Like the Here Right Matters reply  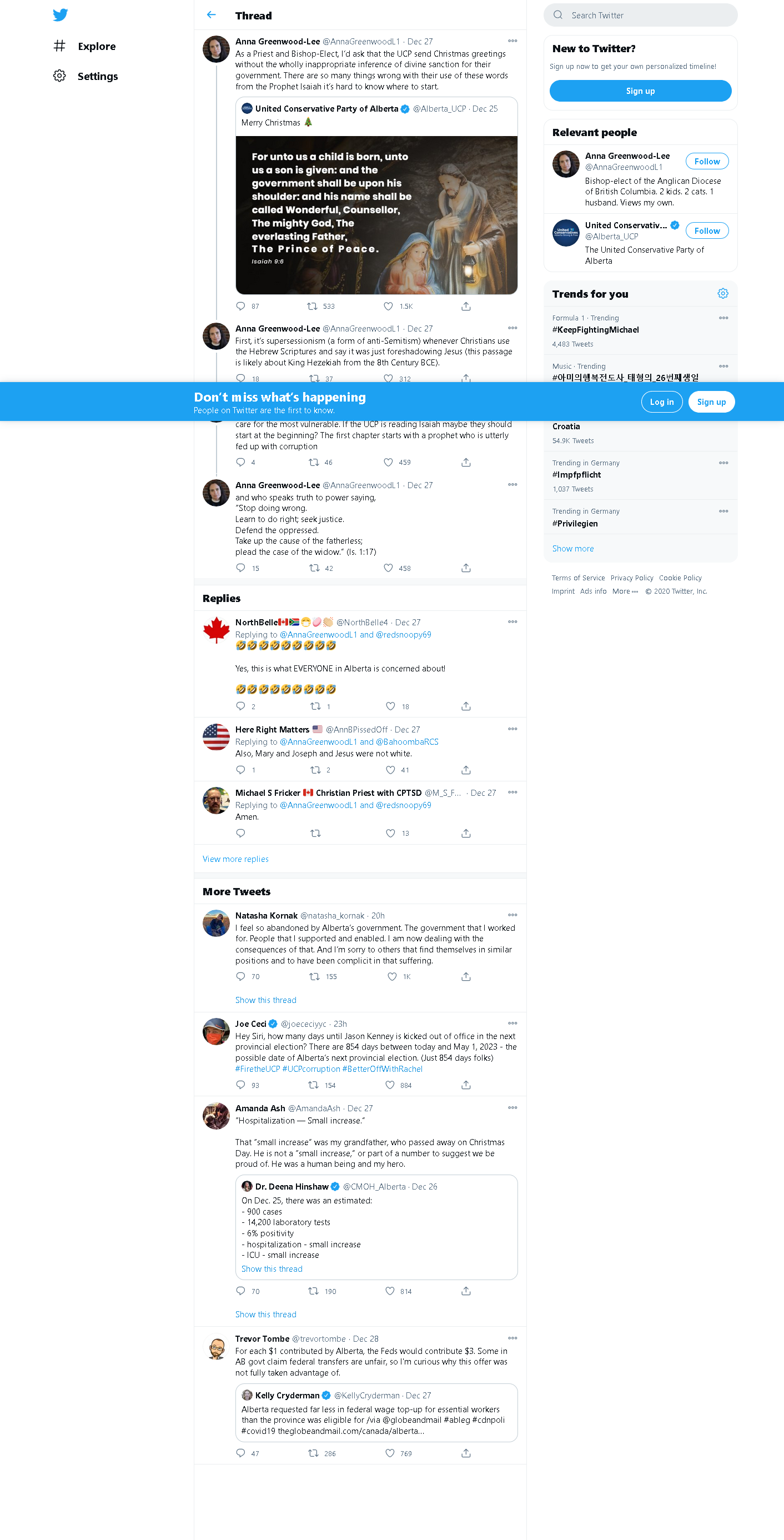[x=390, y=769]
